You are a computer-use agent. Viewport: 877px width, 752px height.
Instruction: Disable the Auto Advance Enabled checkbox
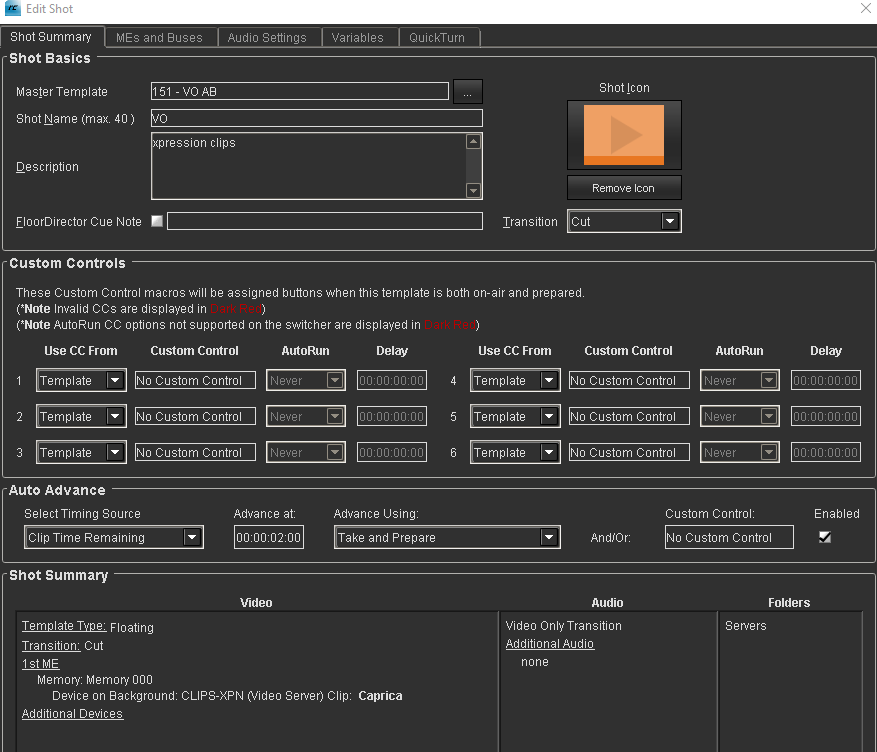pyautogui.click(x=825, y=537)
